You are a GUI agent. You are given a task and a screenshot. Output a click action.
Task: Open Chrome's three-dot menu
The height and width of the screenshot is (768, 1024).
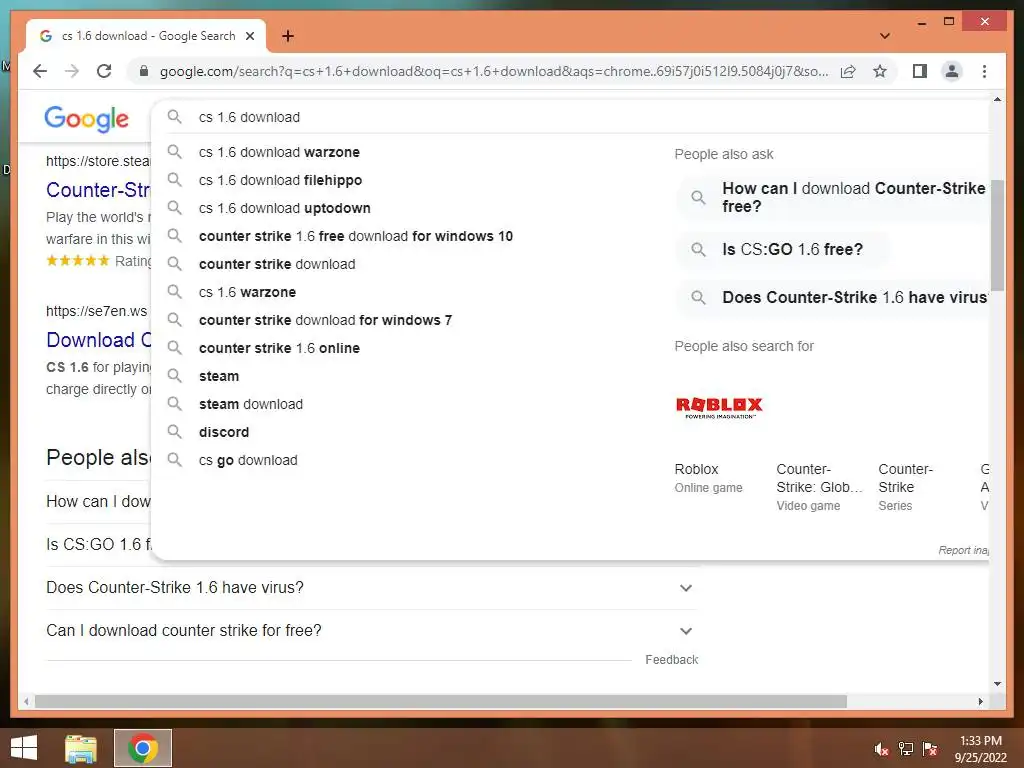984,71
